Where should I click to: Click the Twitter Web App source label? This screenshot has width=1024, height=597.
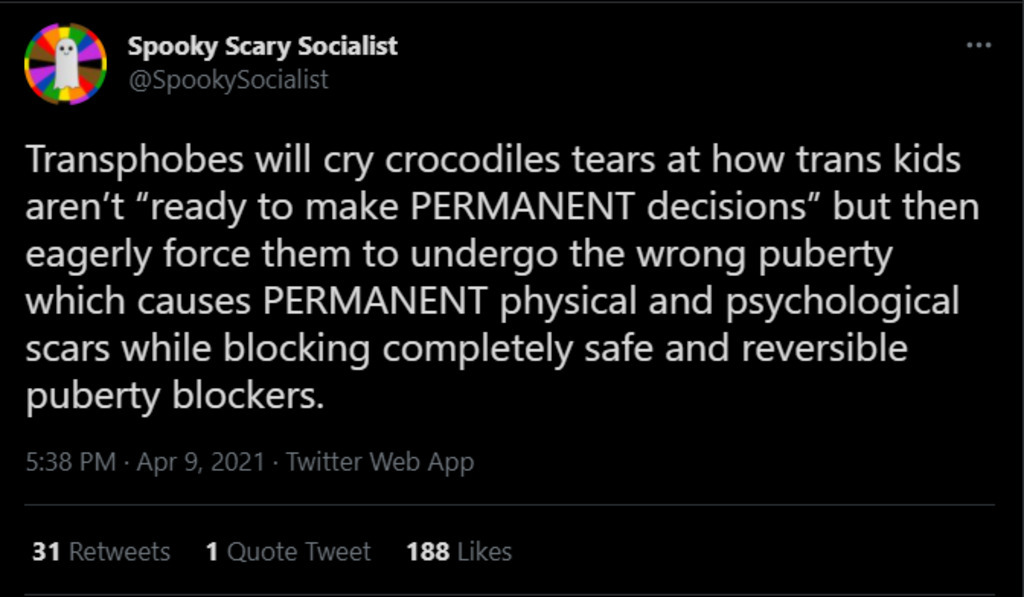(x=379, y=462)
